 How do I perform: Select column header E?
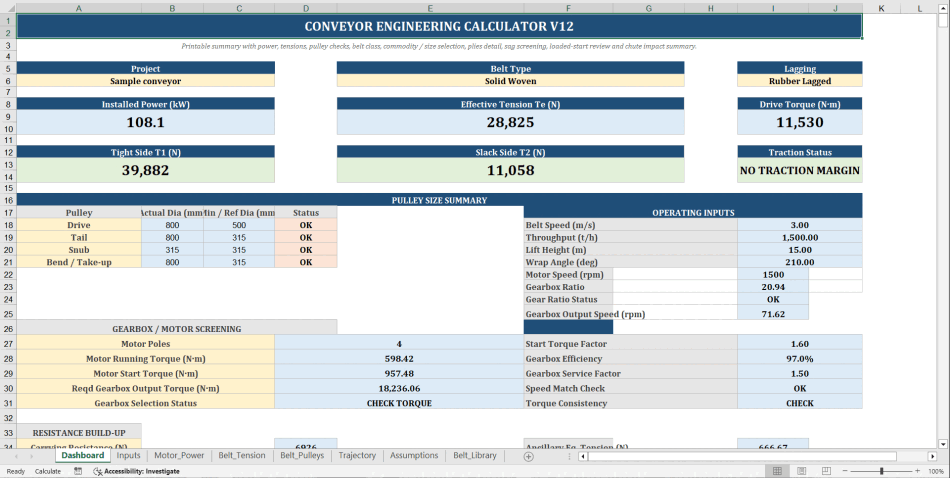point(429,8)
